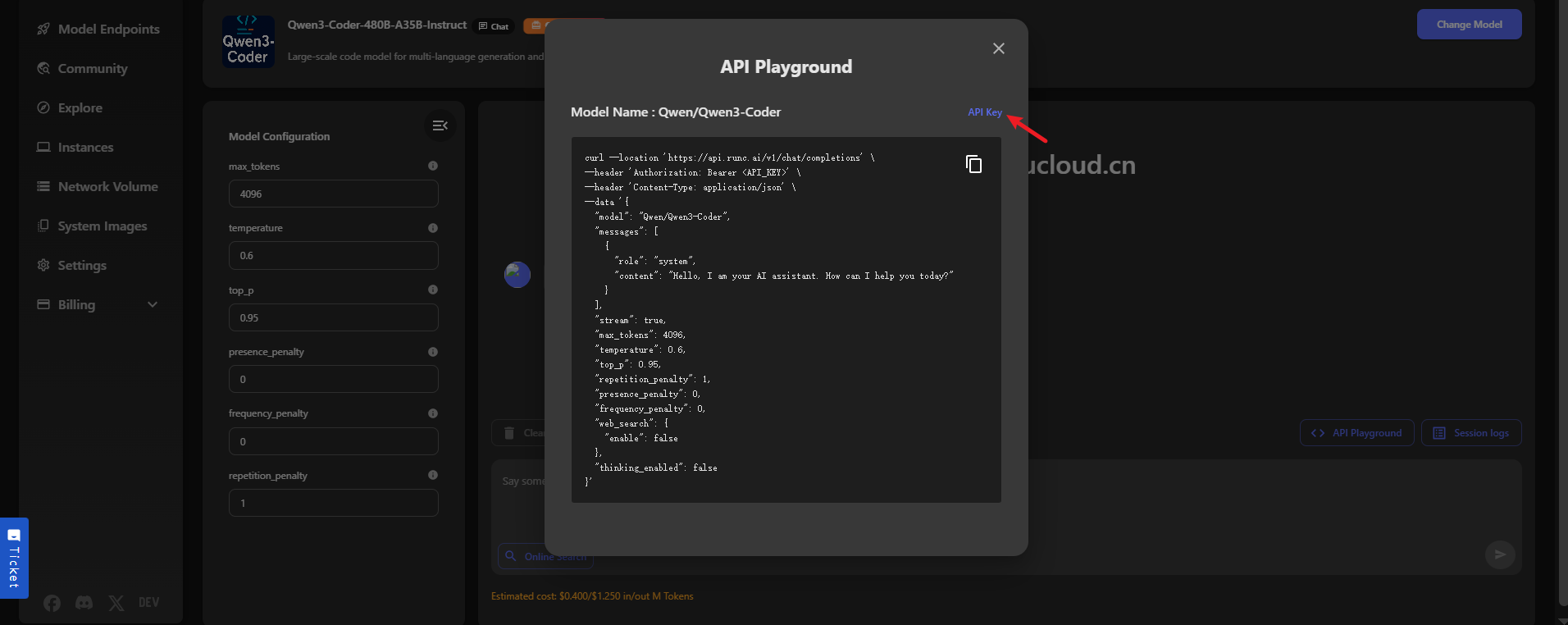This screenshot has width=1568, height=625.
Task: Open Session logs
Action: (1471, 433)
